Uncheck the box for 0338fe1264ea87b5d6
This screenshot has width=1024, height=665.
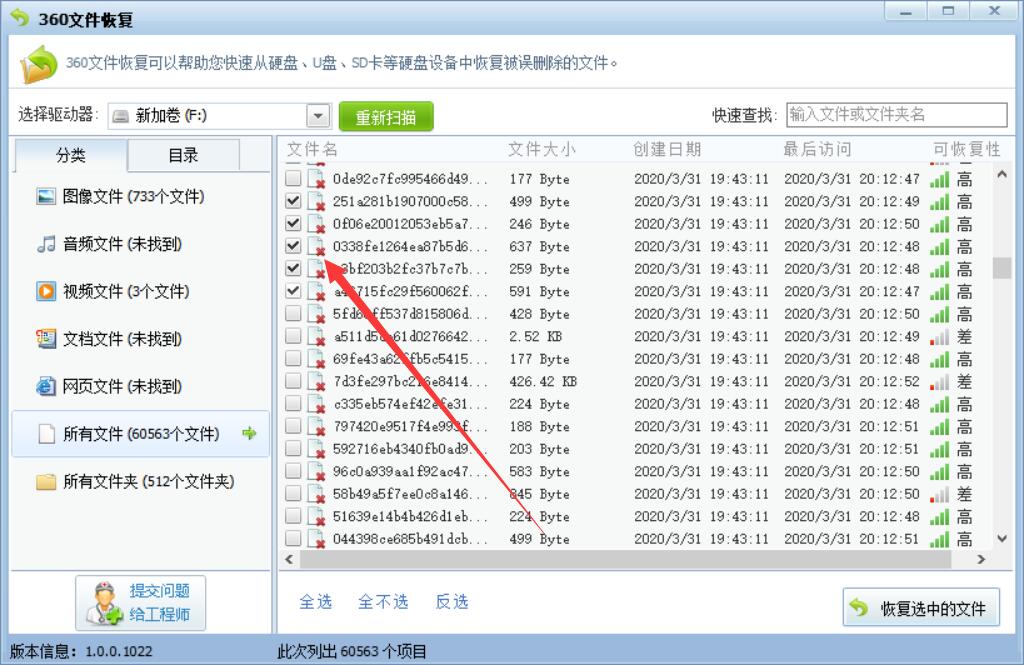[x=293, y=246]
